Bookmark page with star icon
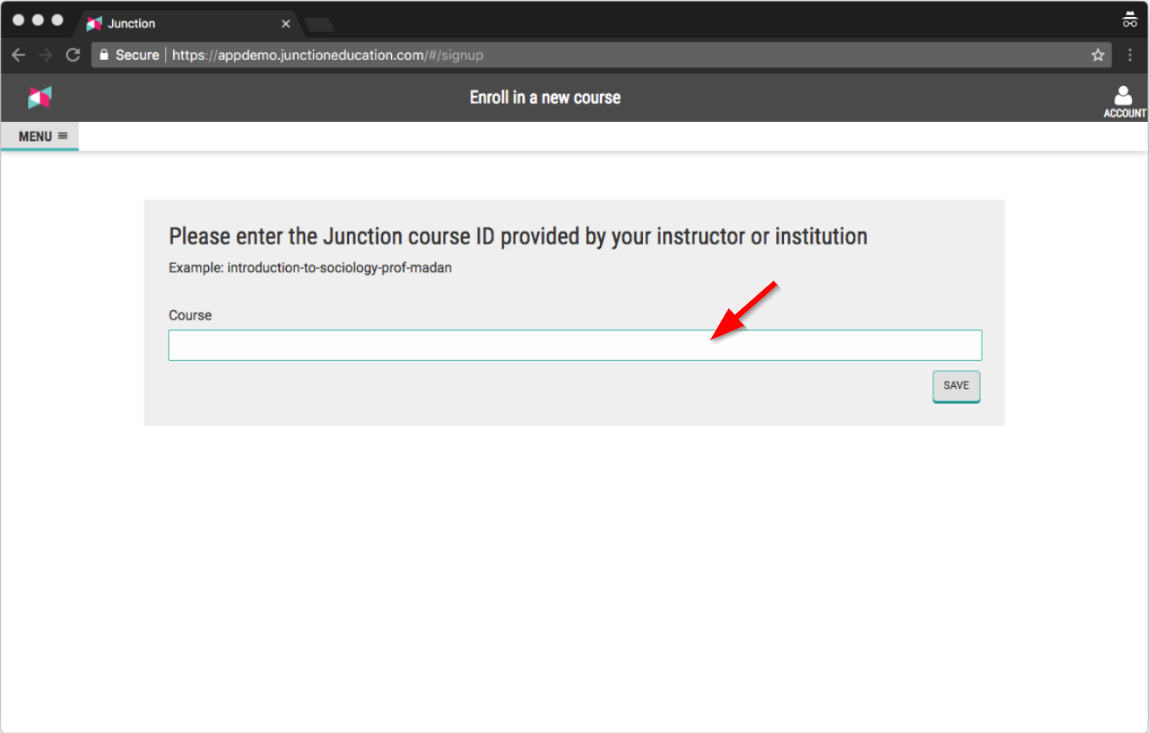 [x=1097, y=55]
